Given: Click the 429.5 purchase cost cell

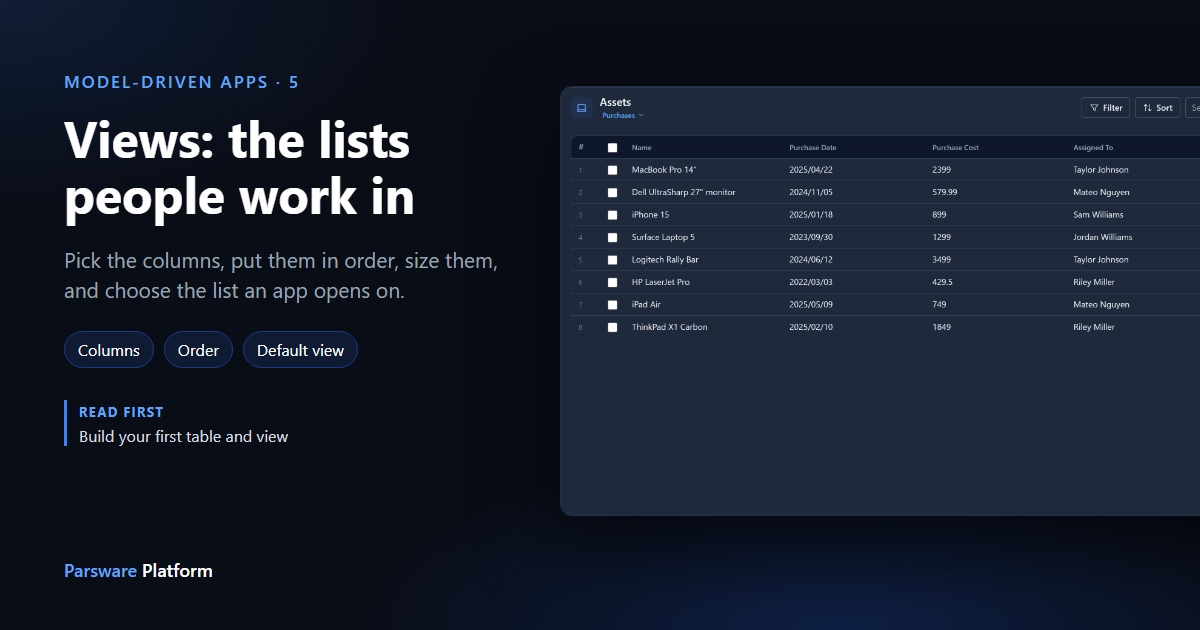Looking at the screenshot, I should click(x=943, y=282).
